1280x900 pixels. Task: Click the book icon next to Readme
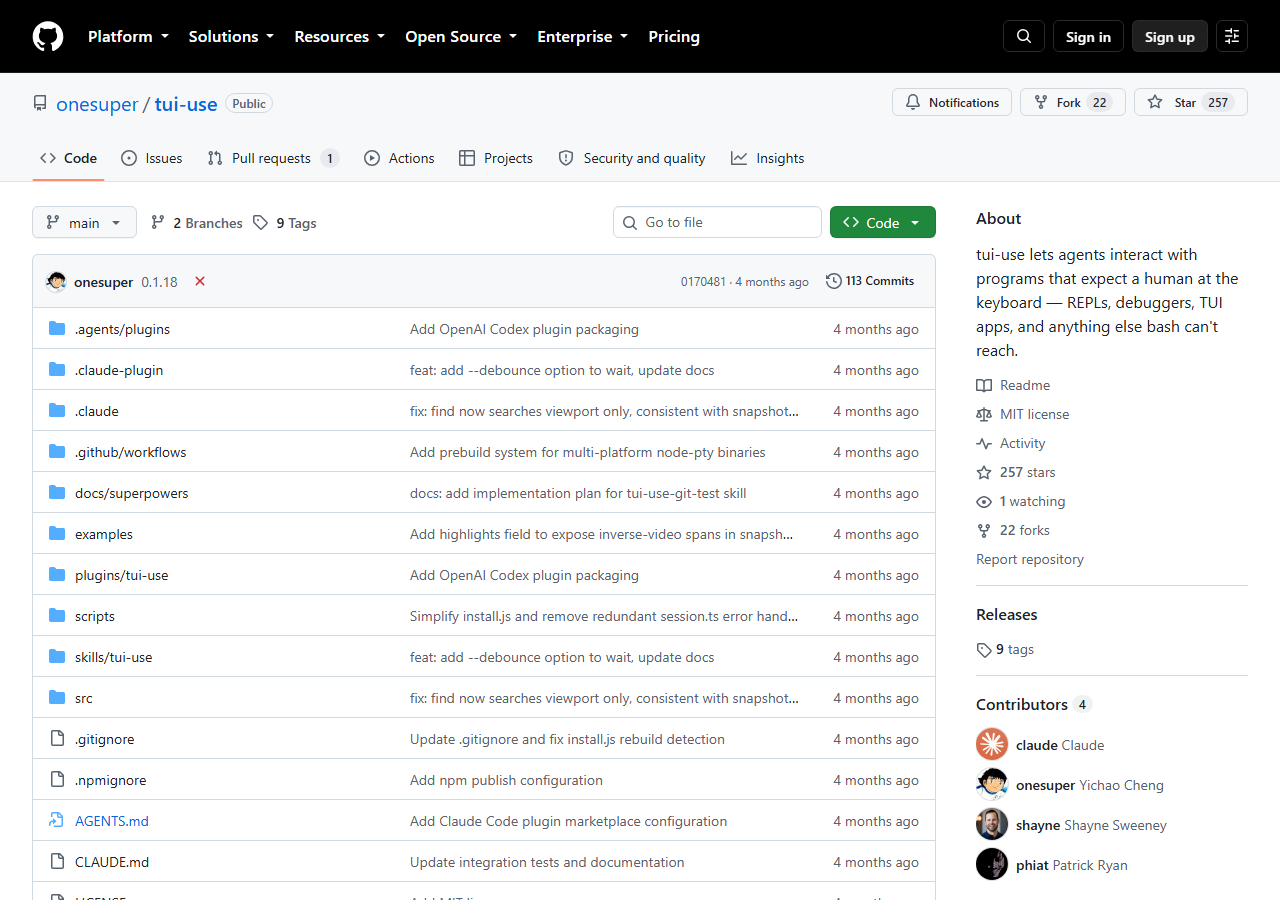click(984, 385)
